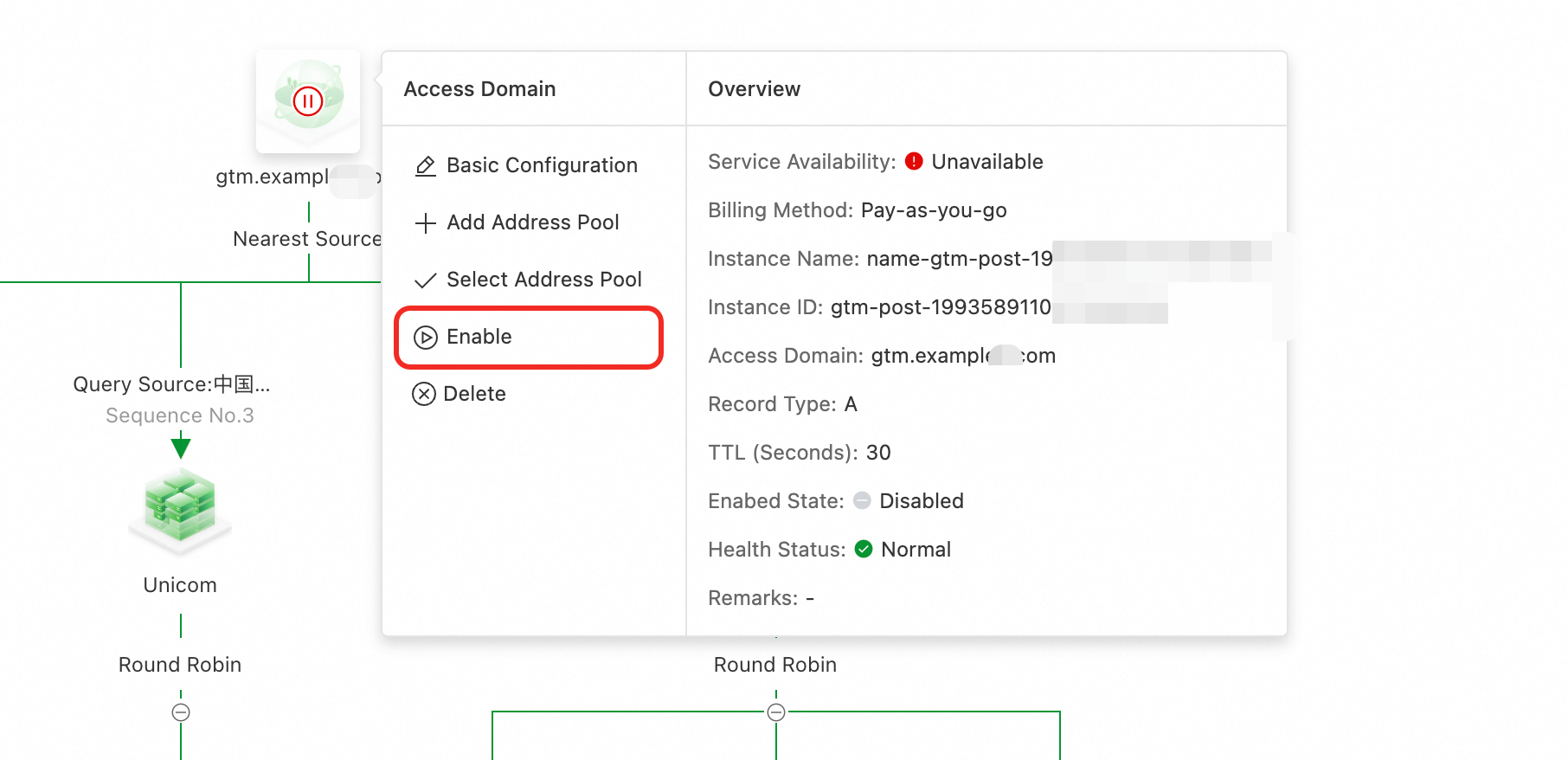Click the Disabled enabled-state text
This screenshot has width=1568, height=760.
pos(922,501)
